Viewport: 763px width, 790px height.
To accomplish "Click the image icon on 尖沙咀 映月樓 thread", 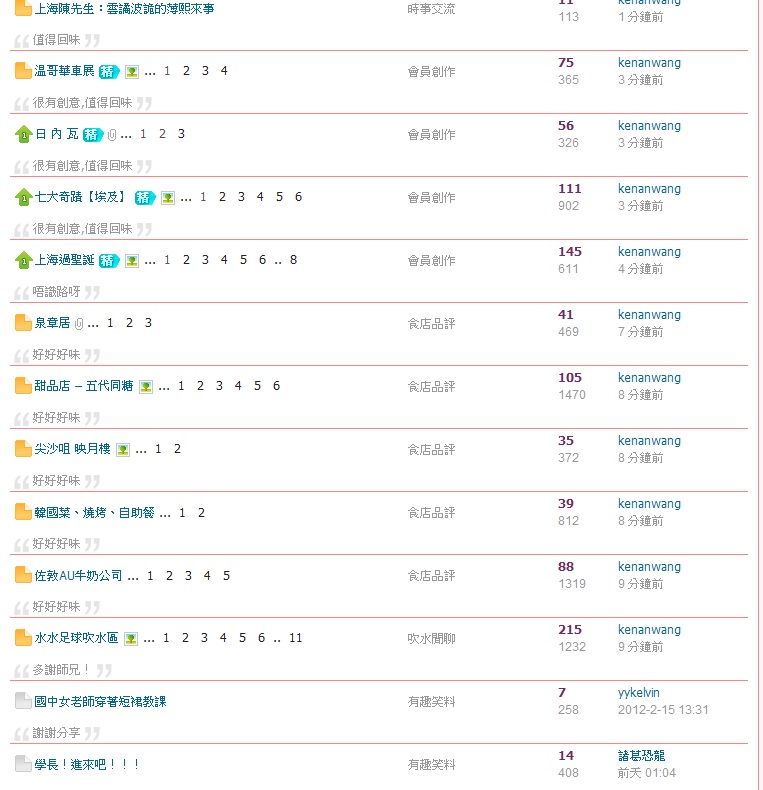I will pos(123,449).
